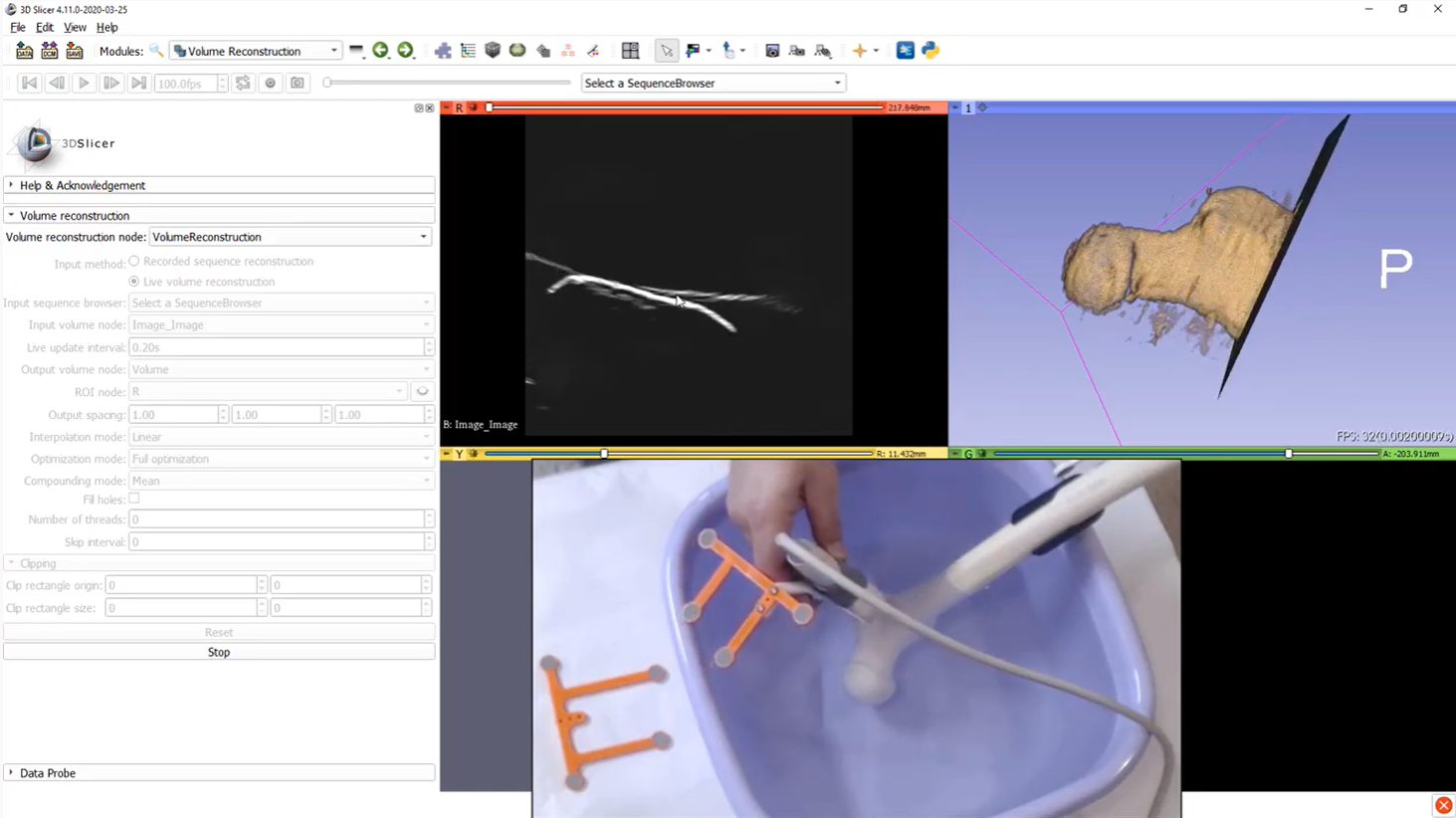Open the Python interactor console
Screen dimensions: 1456x818
[931, 51]
